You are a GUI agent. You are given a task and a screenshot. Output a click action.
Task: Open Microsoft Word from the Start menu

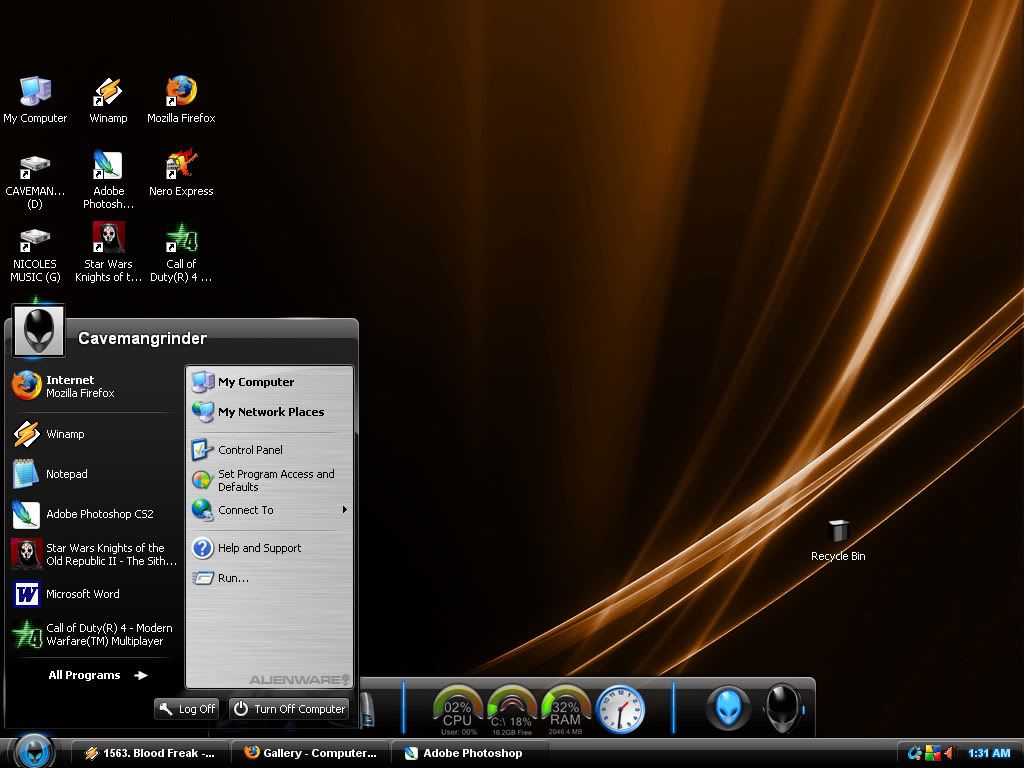(94, 594)
